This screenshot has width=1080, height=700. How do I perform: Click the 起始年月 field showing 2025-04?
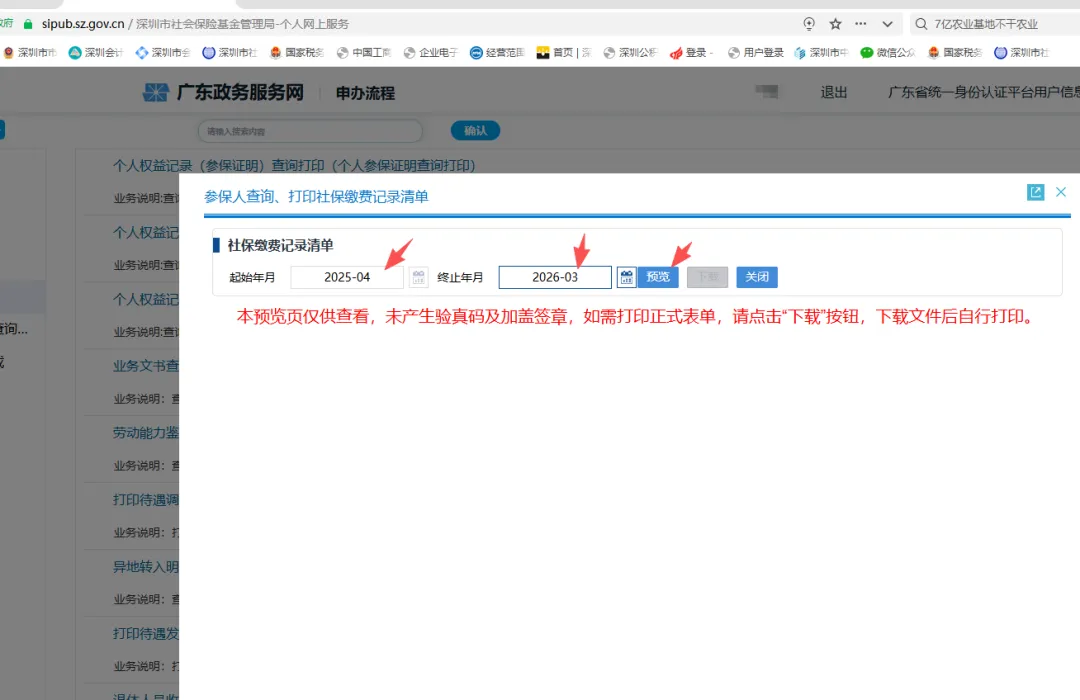click(347, 277)
